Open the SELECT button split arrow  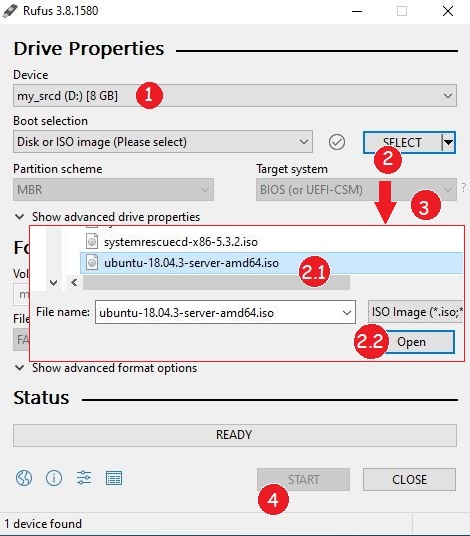(x=448, y=142)
